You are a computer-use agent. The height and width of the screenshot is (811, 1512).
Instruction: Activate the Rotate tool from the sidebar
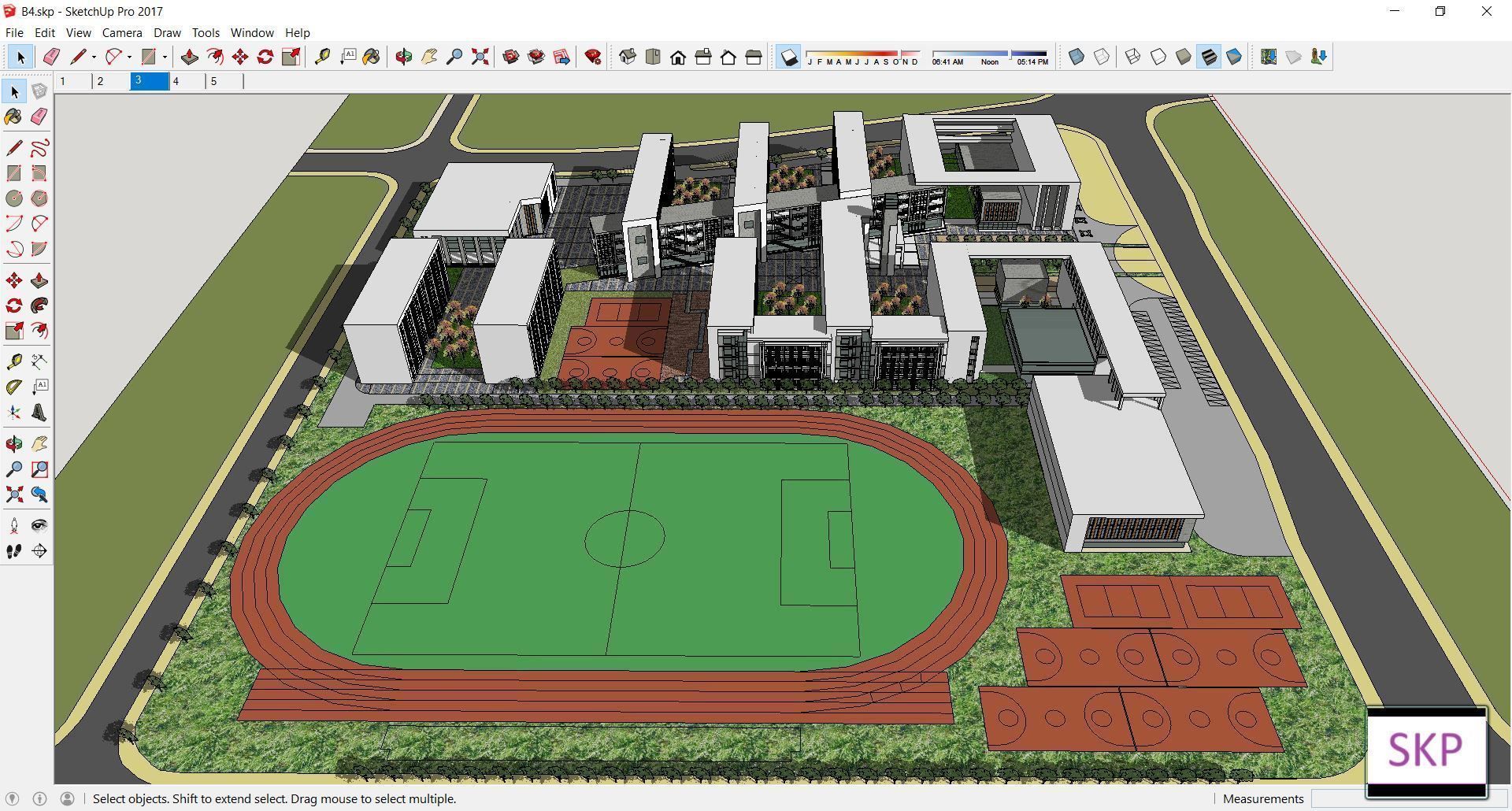click(x=13, y=306)
